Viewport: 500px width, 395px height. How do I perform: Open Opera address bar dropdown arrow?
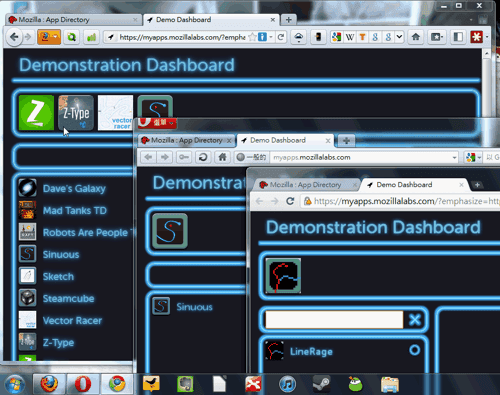point(454,157)
